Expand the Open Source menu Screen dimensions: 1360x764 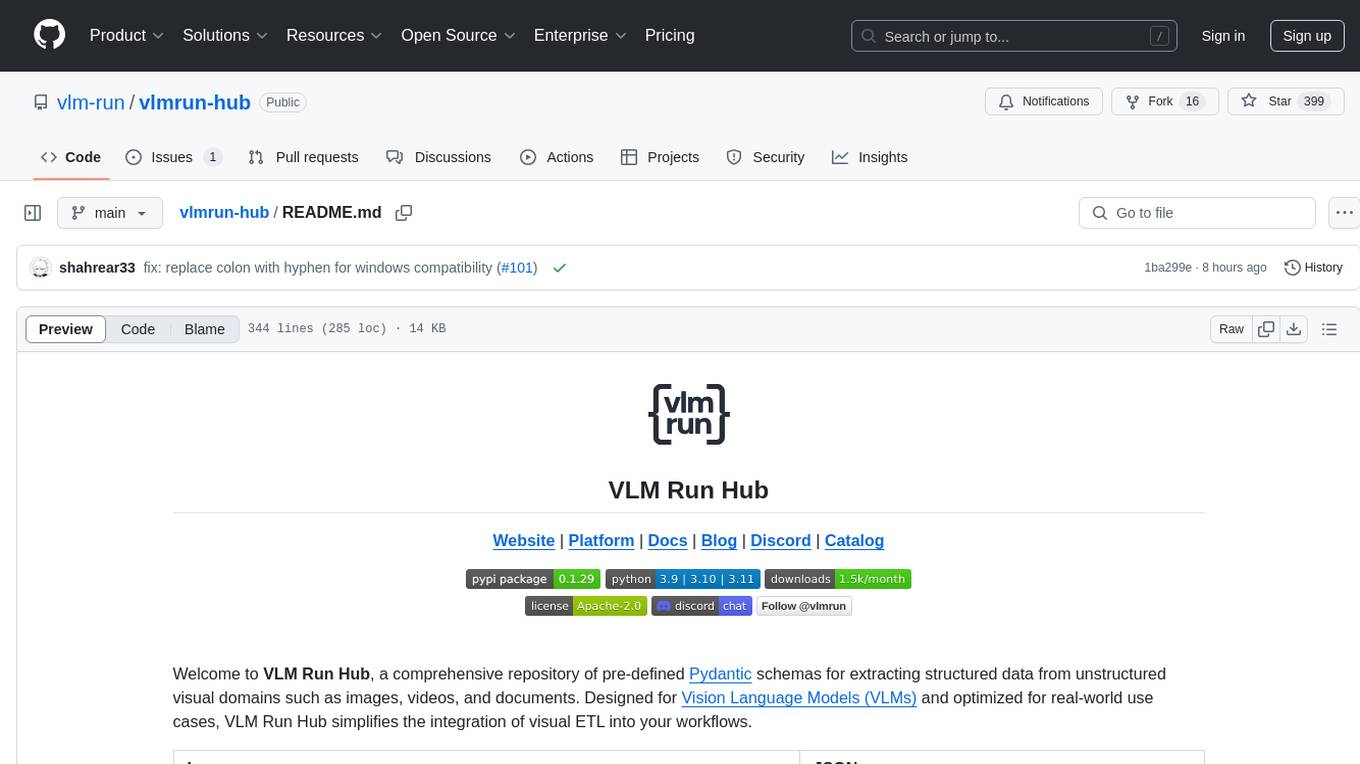pos(458,35)
